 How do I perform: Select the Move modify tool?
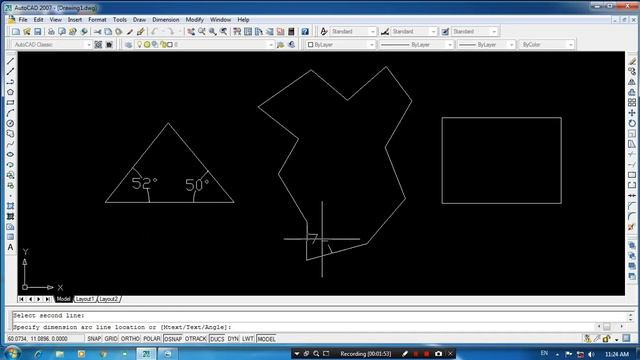pos(632,113)
